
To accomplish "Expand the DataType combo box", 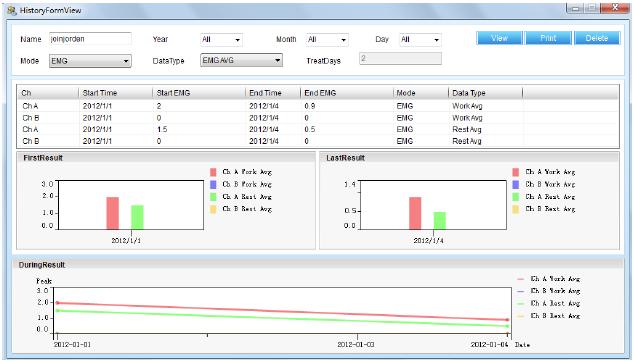I will tap(241, 60).
